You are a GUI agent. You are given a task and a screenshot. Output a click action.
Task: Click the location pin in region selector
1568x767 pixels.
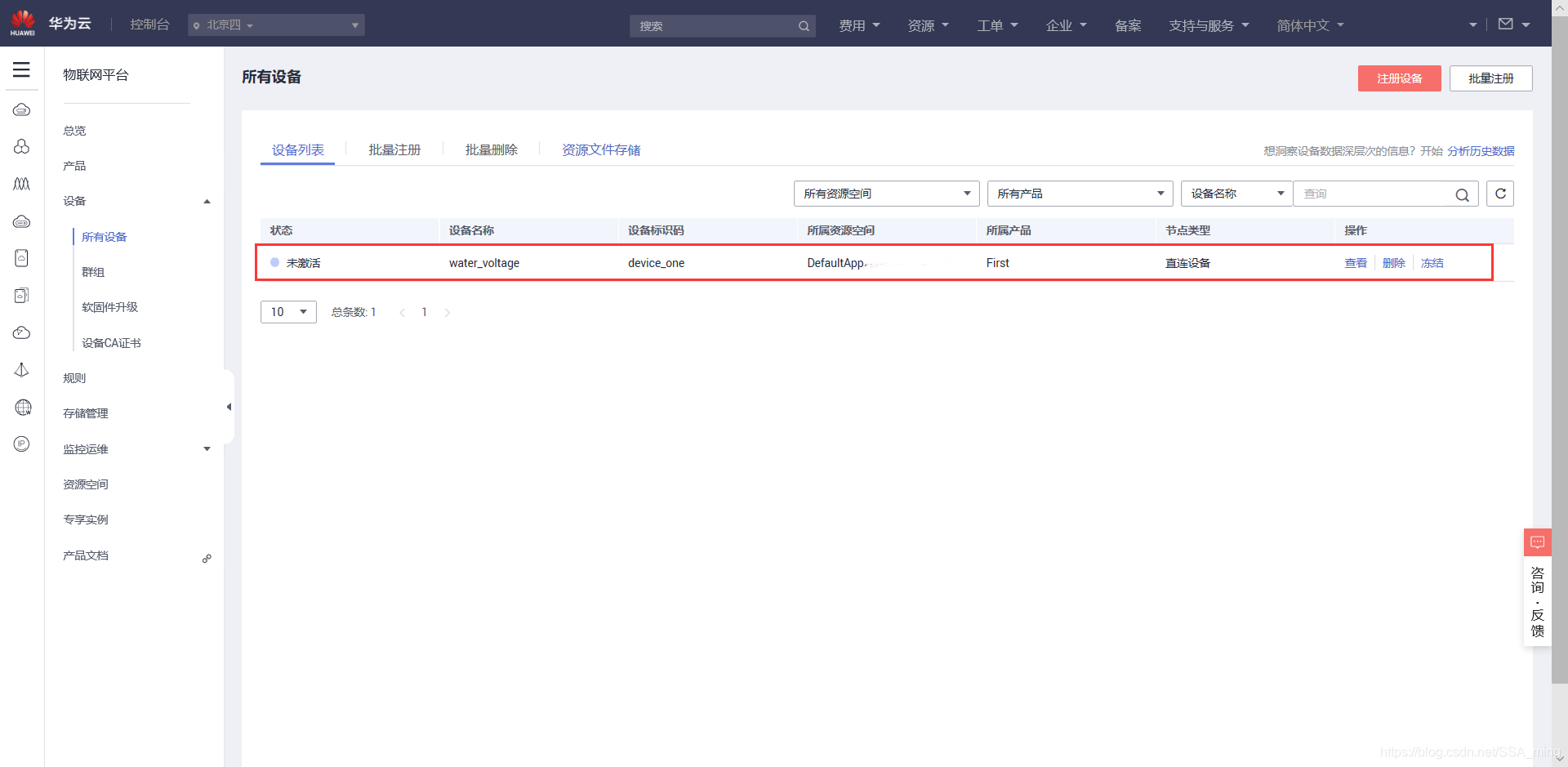pos(197,26)
